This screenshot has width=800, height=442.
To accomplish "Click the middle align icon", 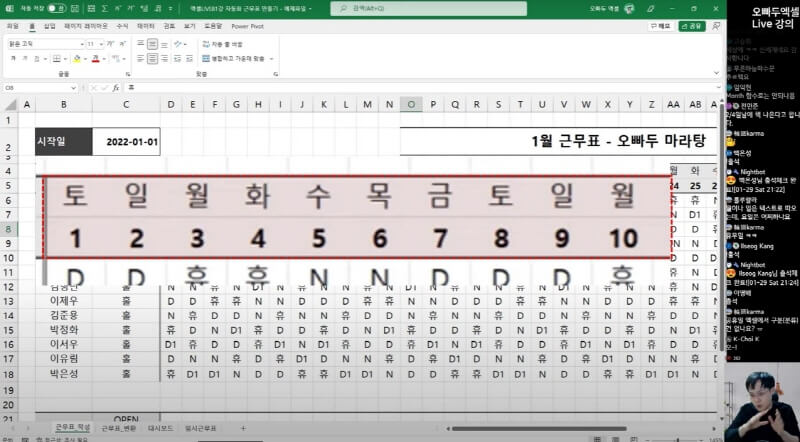I will tap(153, 44).
